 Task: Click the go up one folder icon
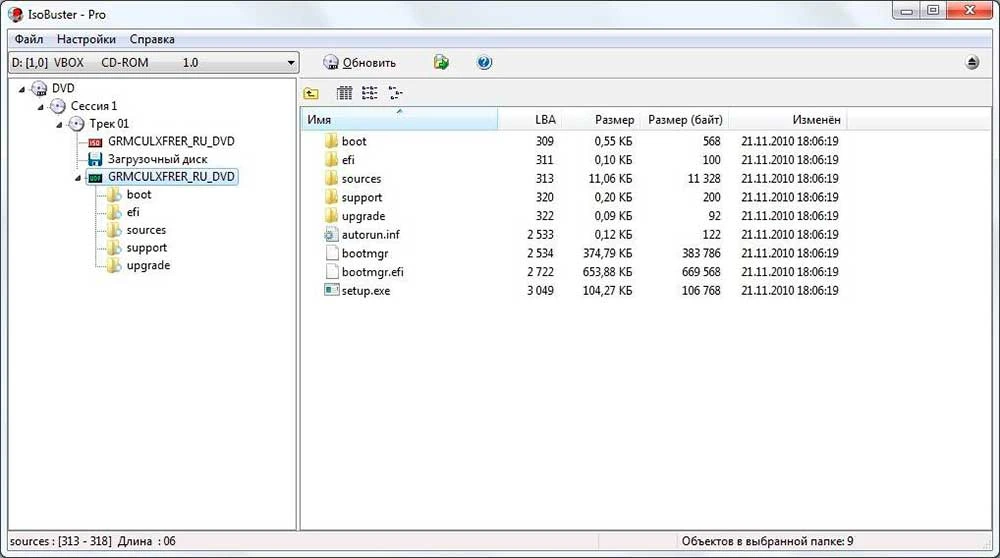click(x=311, y=94)
